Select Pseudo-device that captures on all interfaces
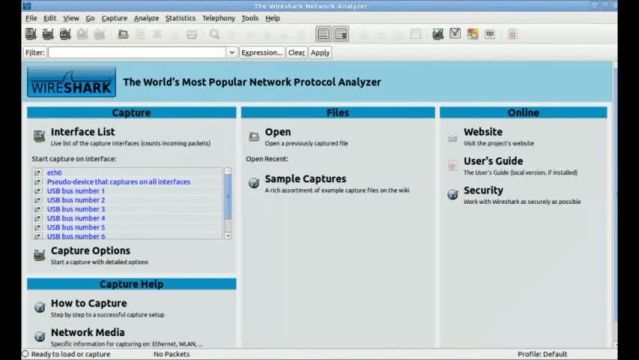The width and height of the screenshot is (639, 360). click(x=119, y=181)
